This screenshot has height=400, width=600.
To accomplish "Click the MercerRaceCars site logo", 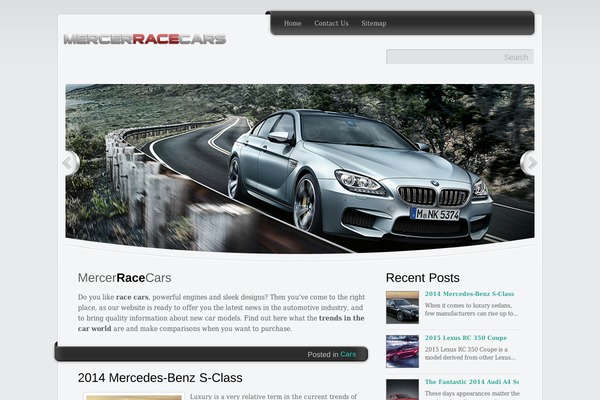I will click(145, 39).
